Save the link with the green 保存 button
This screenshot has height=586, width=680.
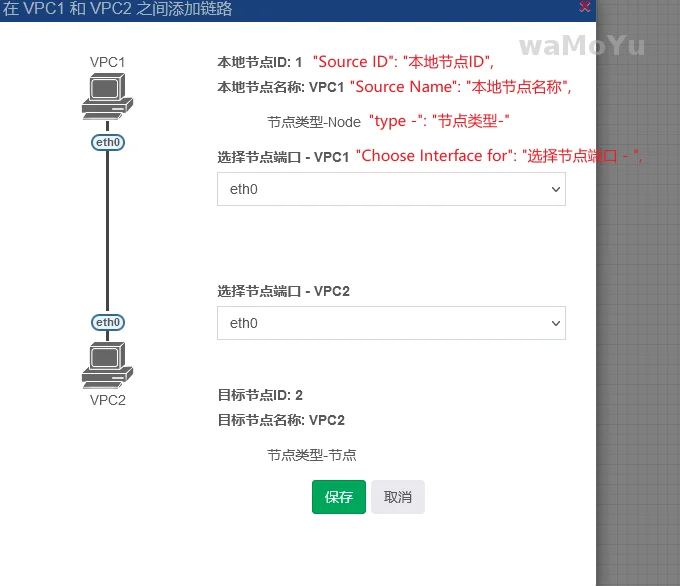click(339, 497)
